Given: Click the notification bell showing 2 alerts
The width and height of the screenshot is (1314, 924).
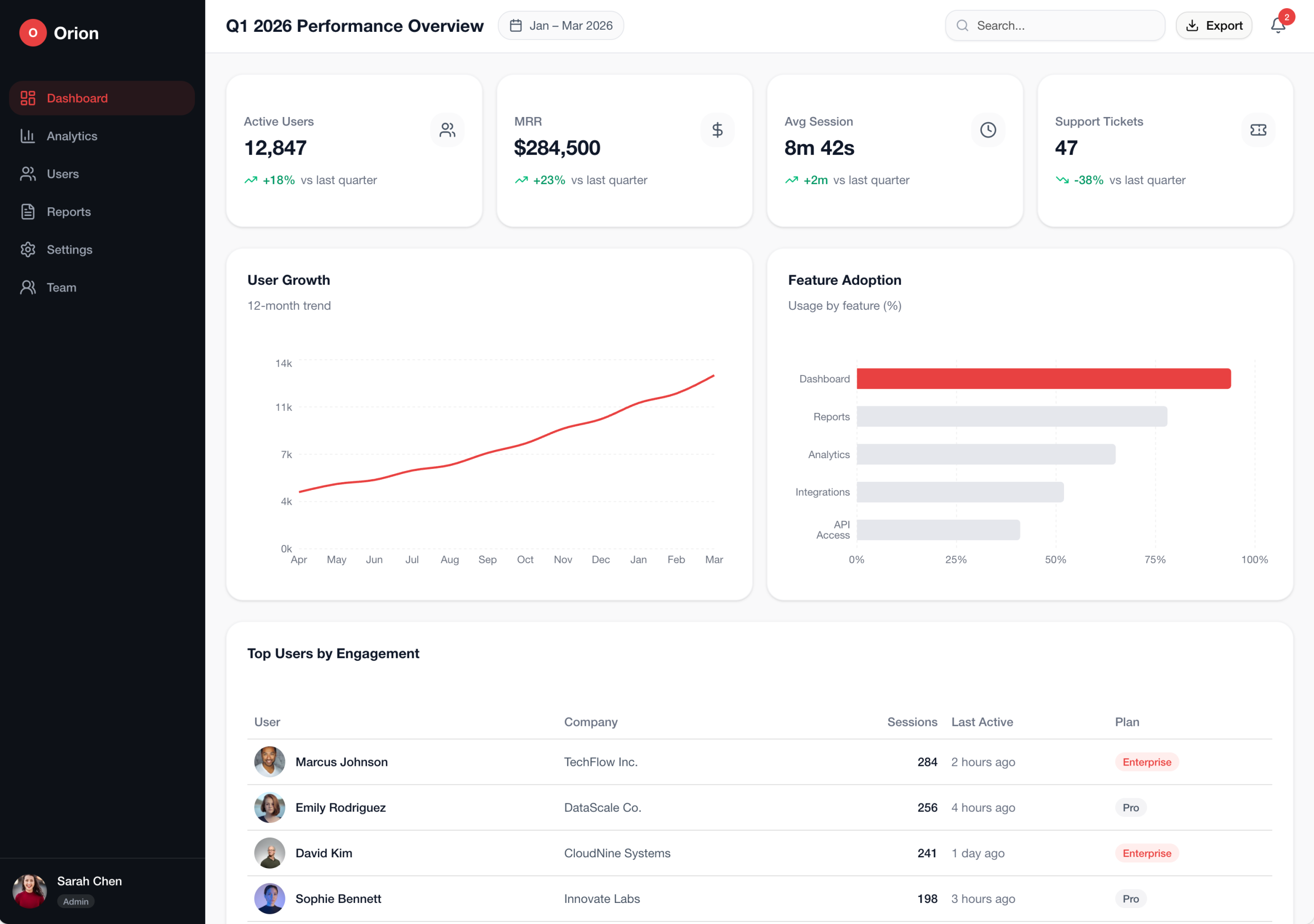Looking at the screenshot, I should [1278, 25].
